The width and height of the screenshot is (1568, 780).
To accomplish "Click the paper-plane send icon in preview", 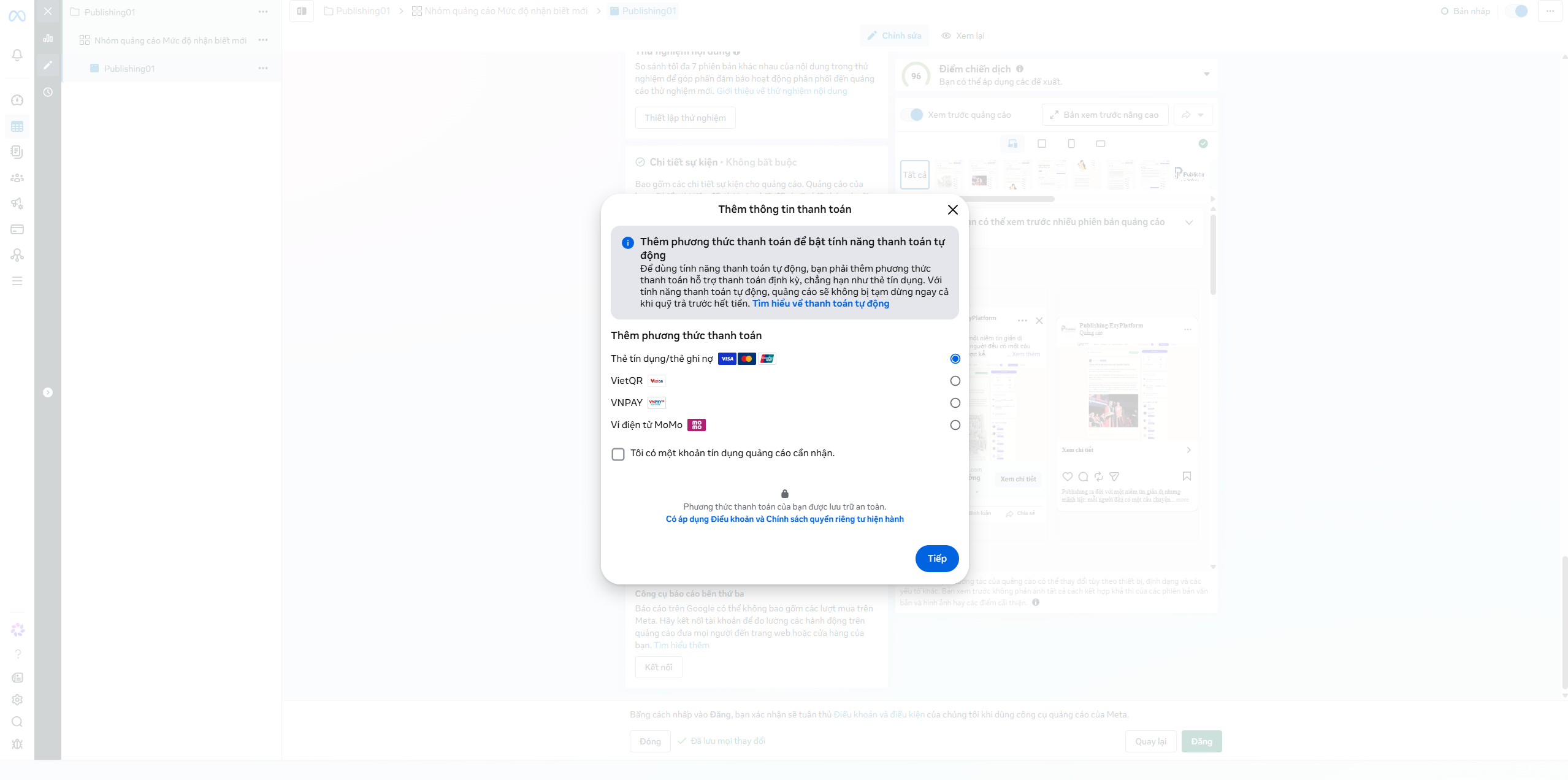I will [x=1114, y=476].
